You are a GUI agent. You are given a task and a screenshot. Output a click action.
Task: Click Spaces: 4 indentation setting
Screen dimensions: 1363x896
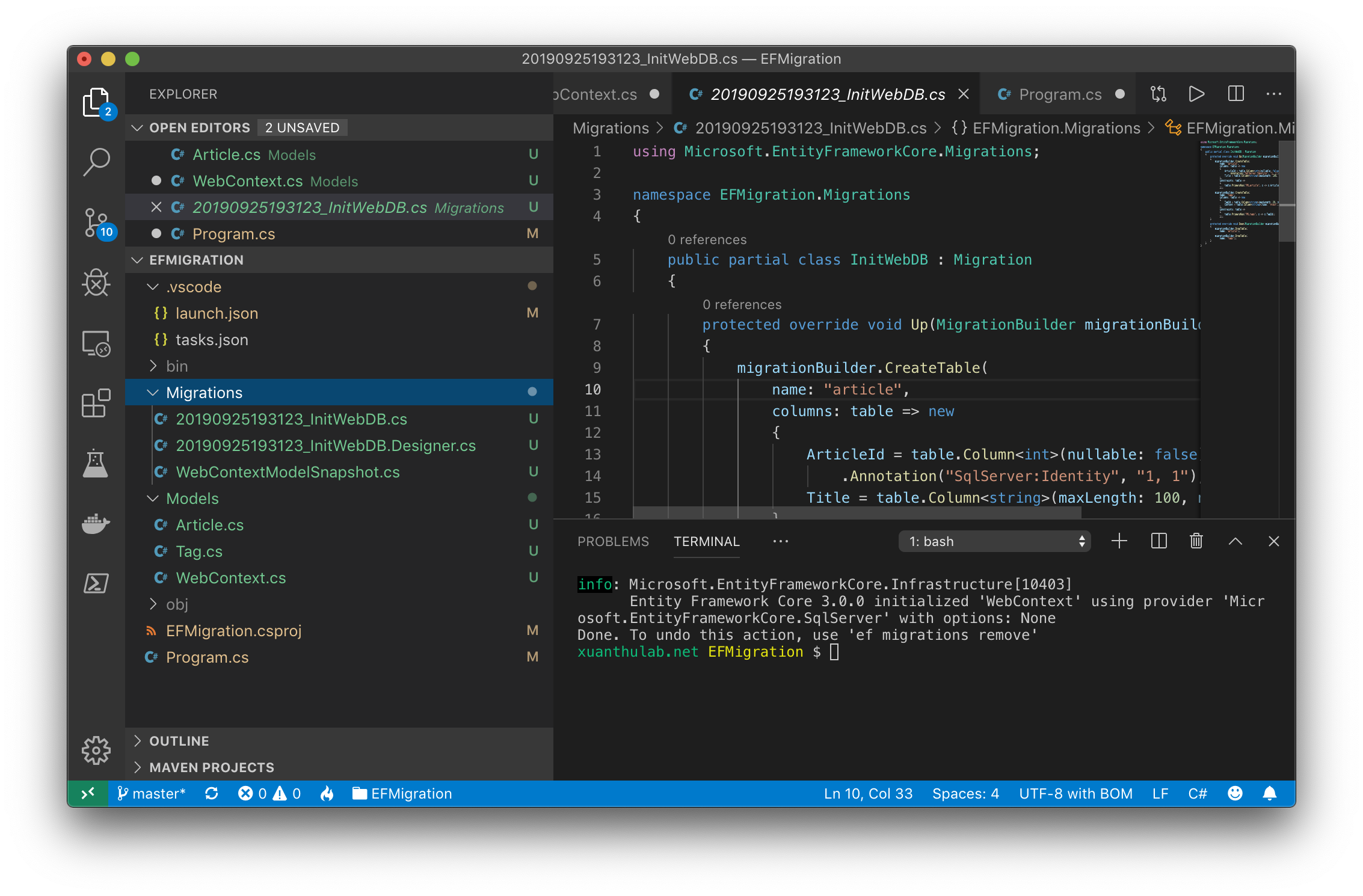pyautogui.click(x=965, y=794)
